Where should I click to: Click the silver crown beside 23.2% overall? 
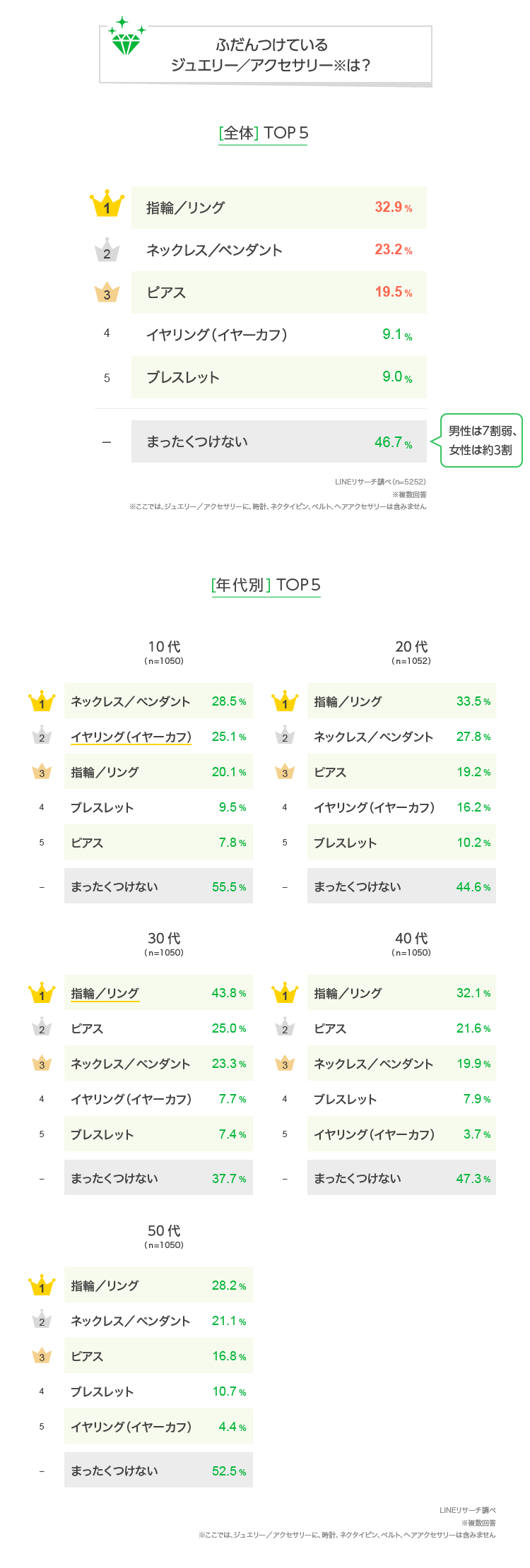(107, 250)
